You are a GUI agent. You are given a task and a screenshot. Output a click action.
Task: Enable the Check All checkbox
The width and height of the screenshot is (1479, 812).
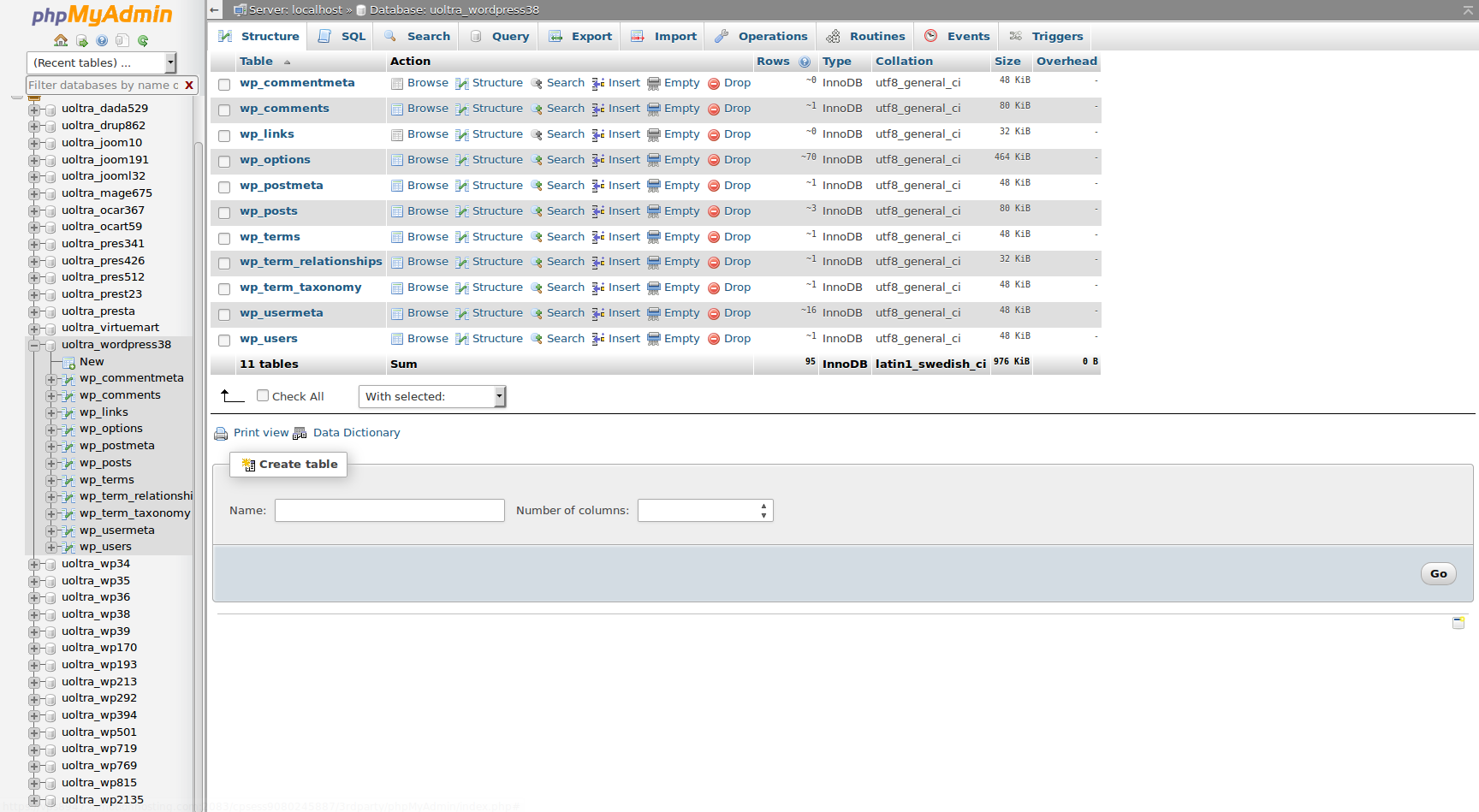[263, 395]
